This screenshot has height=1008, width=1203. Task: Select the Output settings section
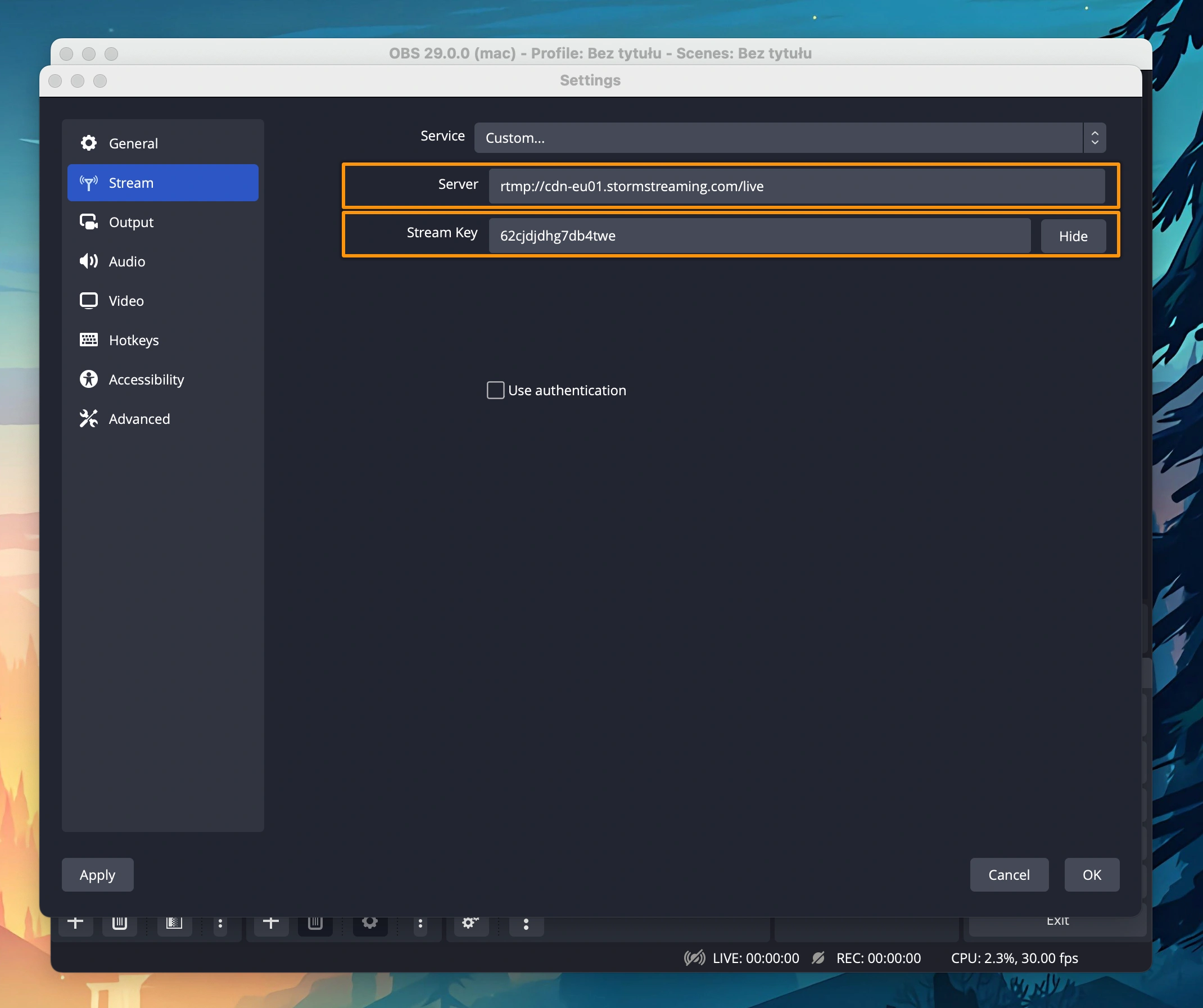(x=131, y=222)
